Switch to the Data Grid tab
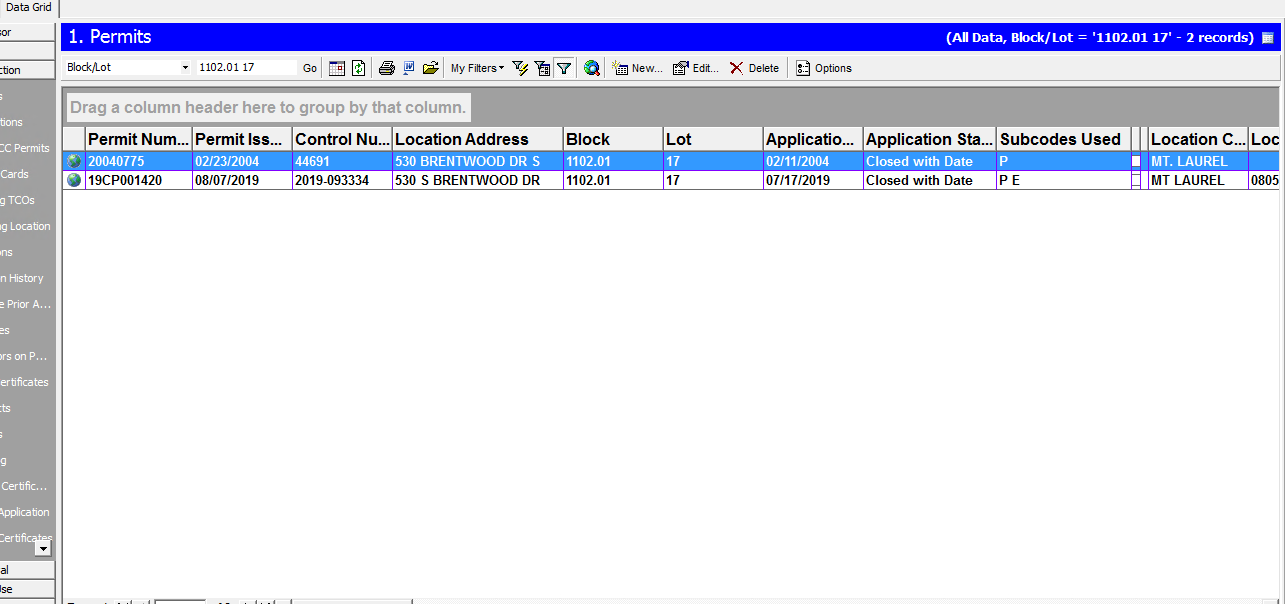Image resolution: width=1285 pixels, height=604 pixels. (28, 7)
